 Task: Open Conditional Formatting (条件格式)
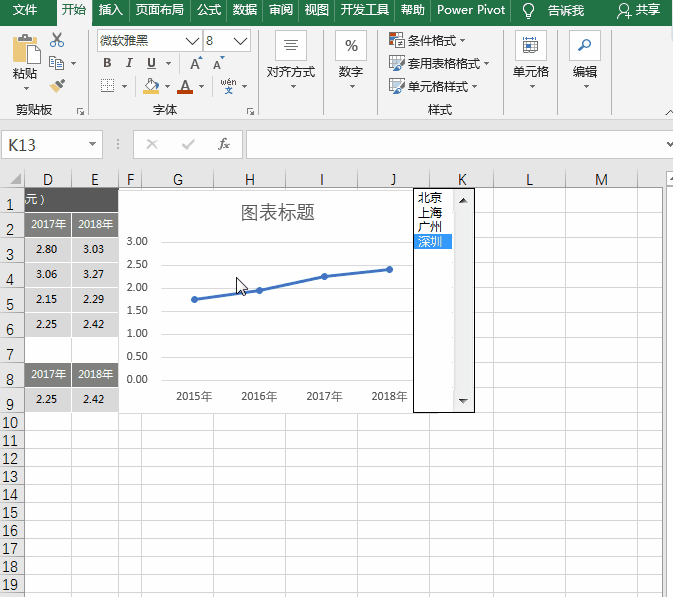tap(427, 40)
